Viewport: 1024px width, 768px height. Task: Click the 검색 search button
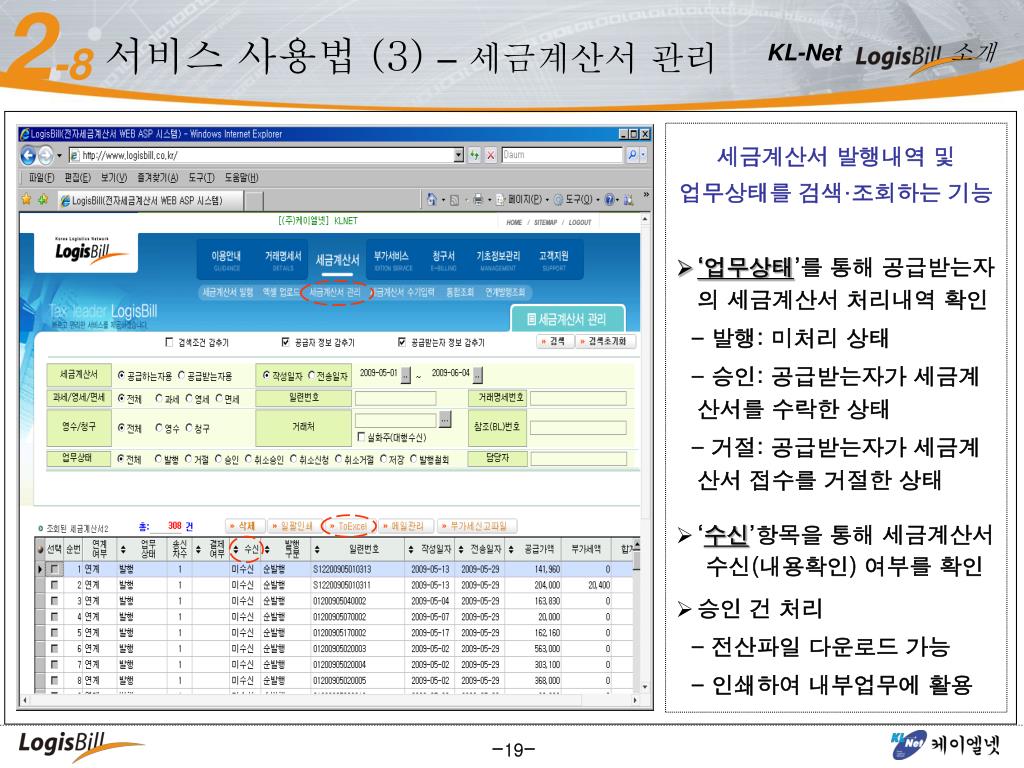click(553, 342)
